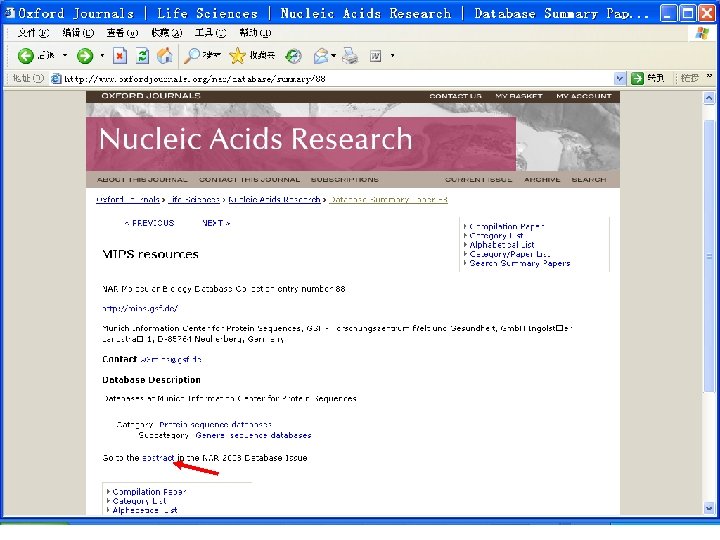The height and width of the screenshot is (540, 720).
Task: Open the Mail dropdown arrow
Action: coord(334,56)
